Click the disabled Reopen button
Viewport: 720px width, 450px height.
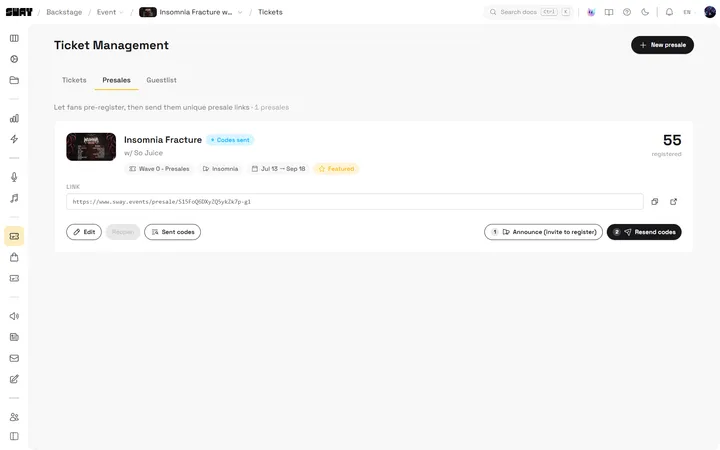123,232
